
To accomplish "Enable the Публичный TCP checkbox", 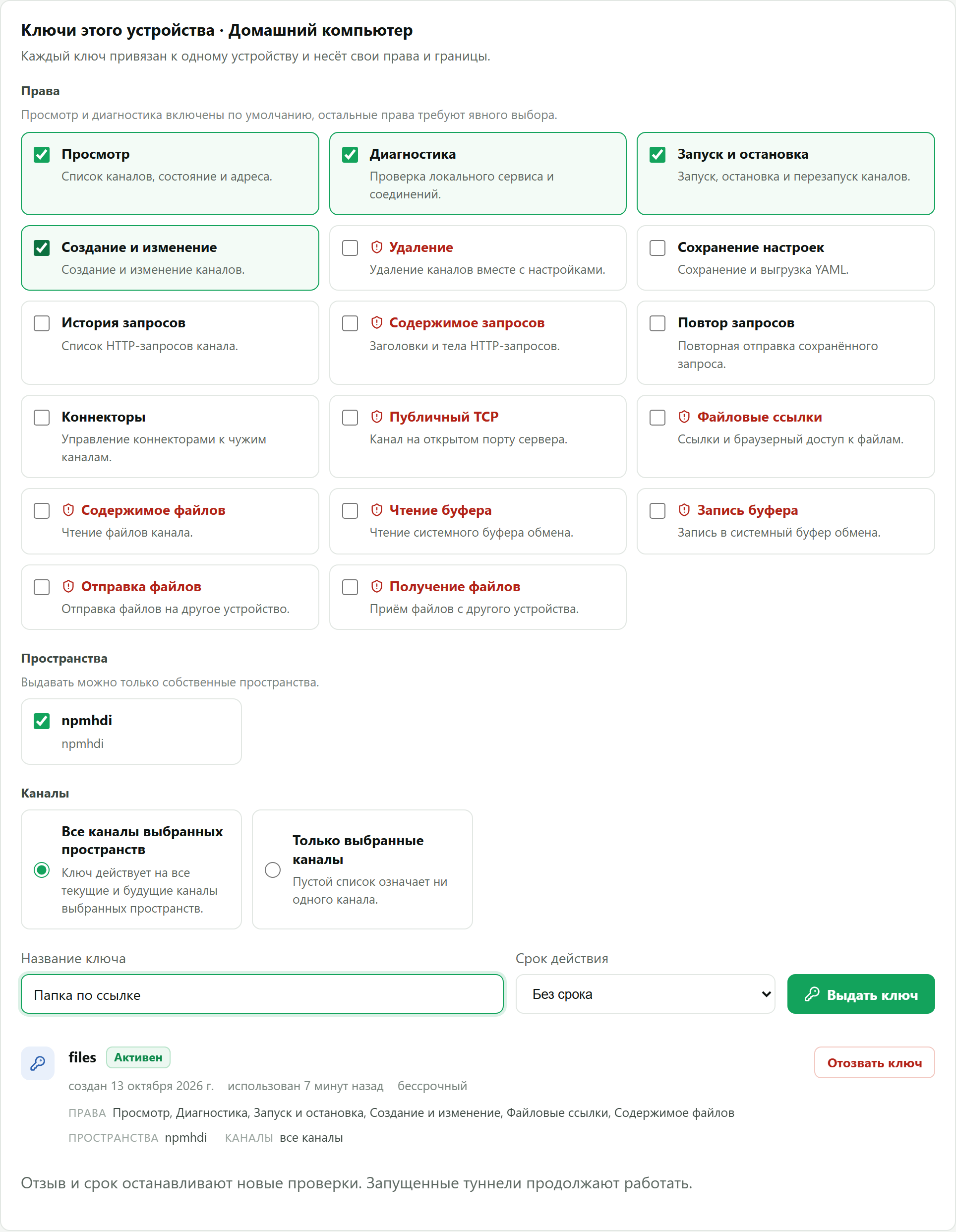I will 350,418.
